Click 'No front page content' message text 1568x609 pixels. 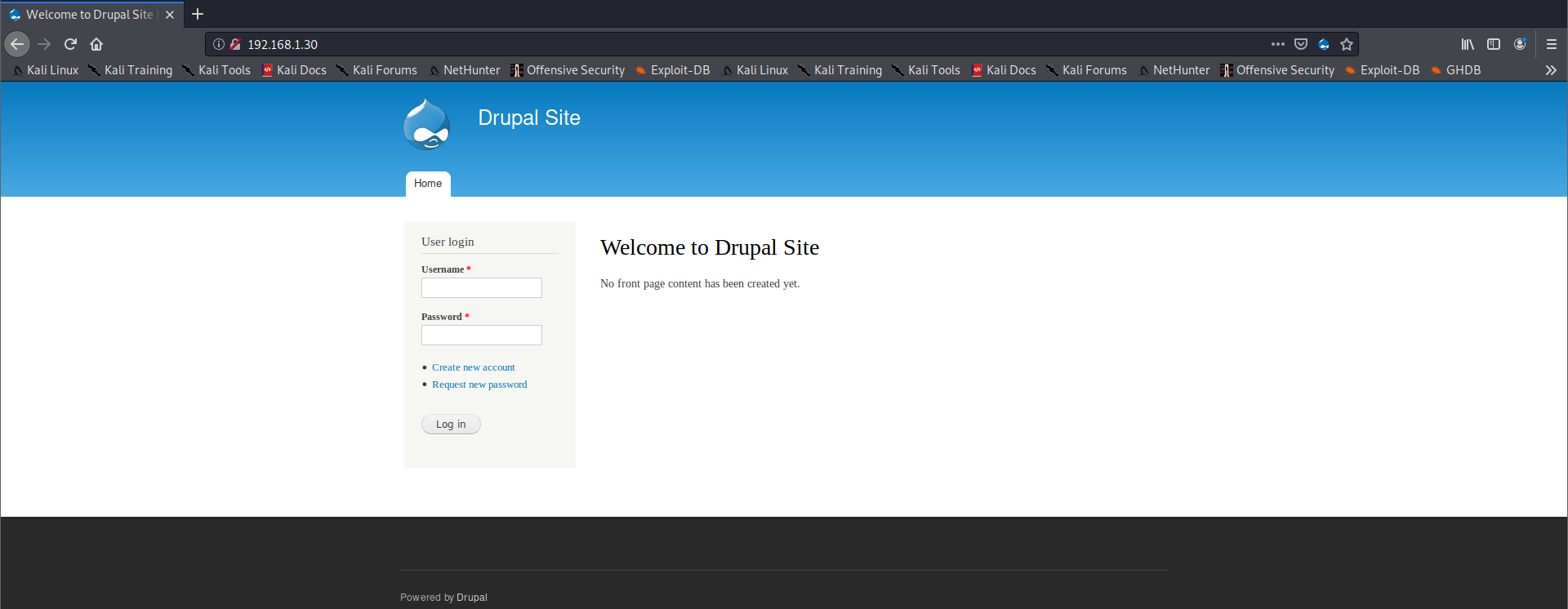pos(700,284)
